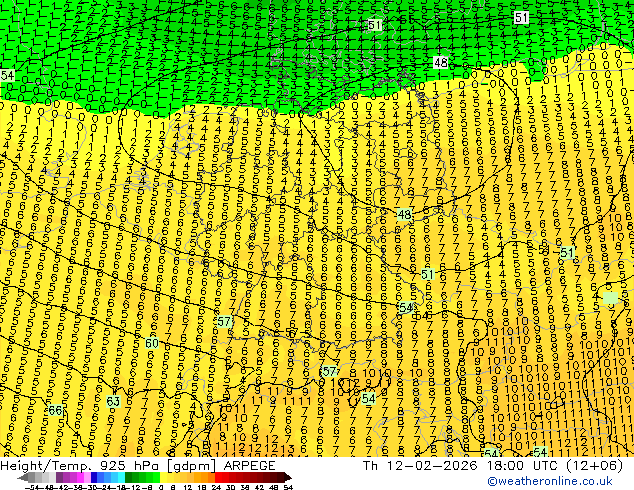The image size is (634, 490).
Task: Pick the dark green swatch above -12 in legend
Action: (x=128, y=478)
